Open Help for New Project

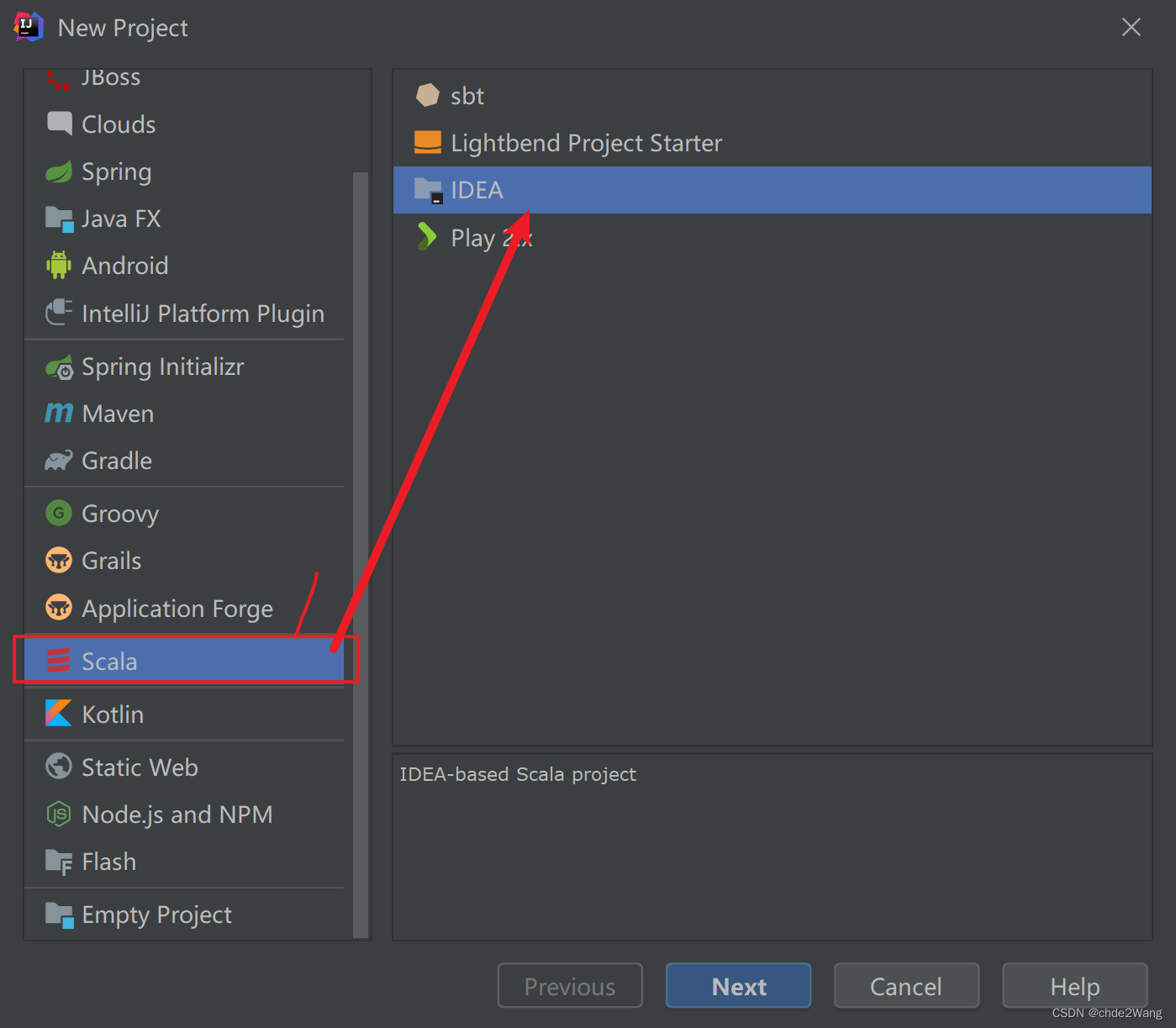[x=1074, y=985]
